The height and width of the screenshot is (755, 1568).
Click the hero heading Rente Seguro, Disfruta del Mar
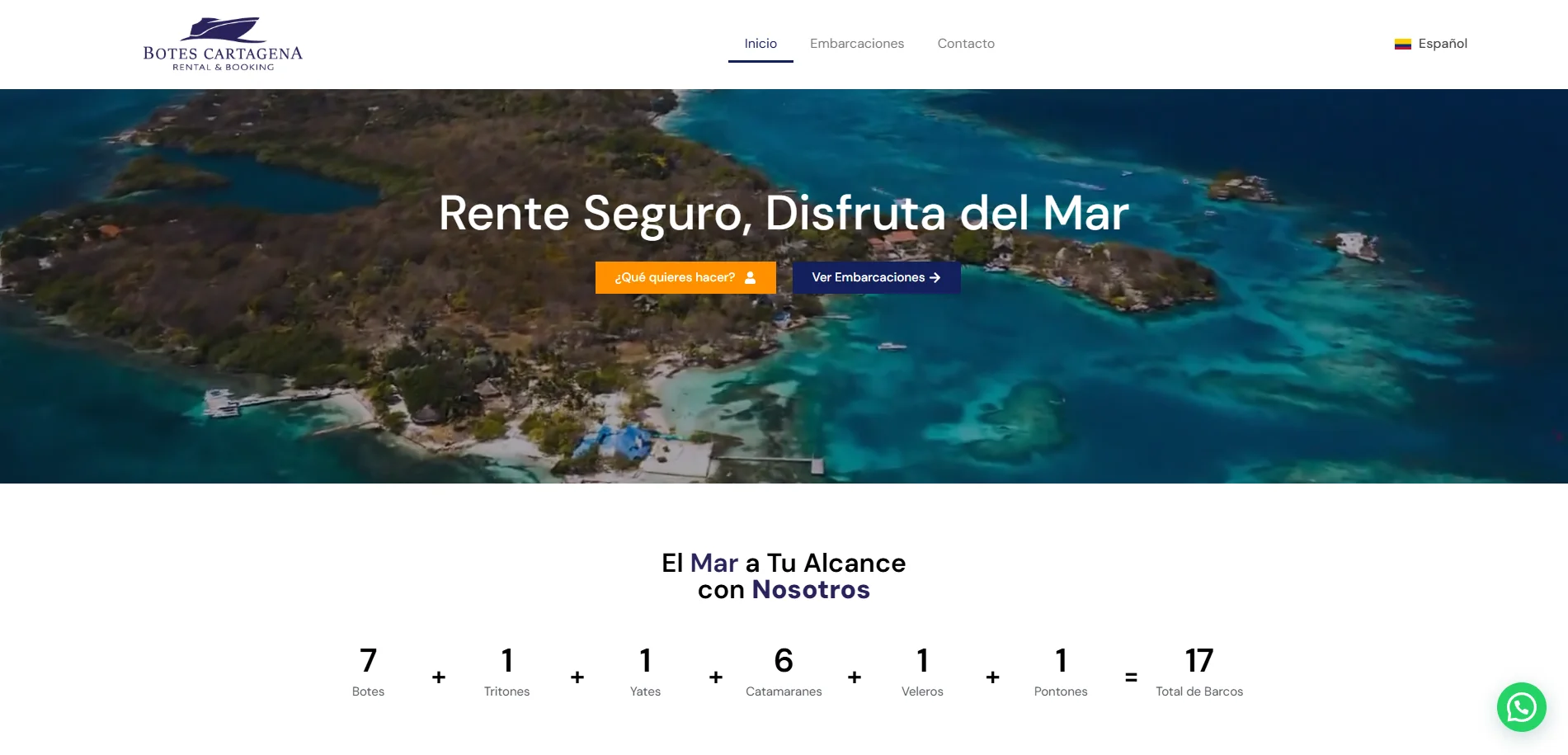coord(784,214)
